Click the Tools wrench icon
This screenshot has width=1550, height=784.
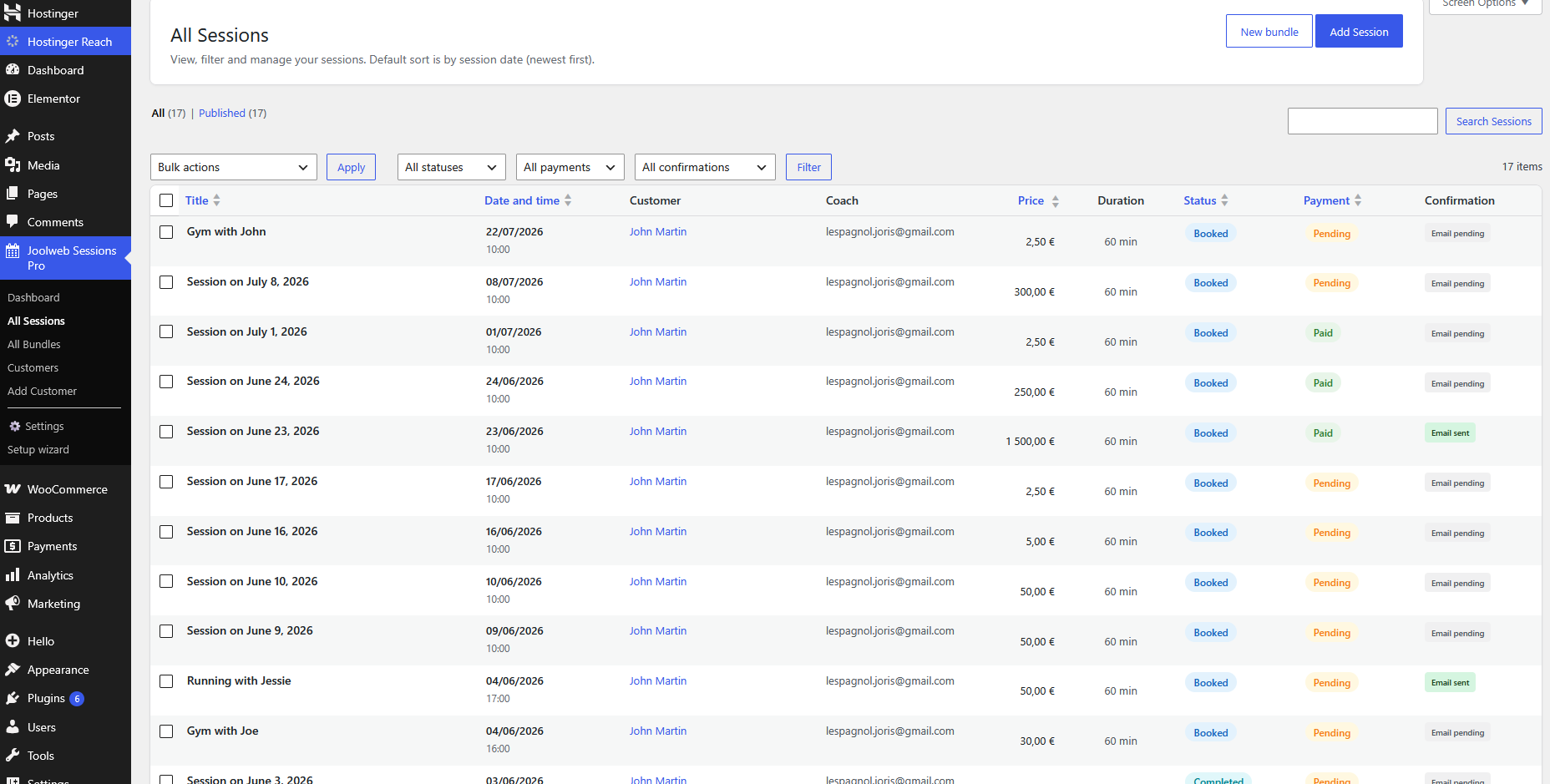coord(13,755)
